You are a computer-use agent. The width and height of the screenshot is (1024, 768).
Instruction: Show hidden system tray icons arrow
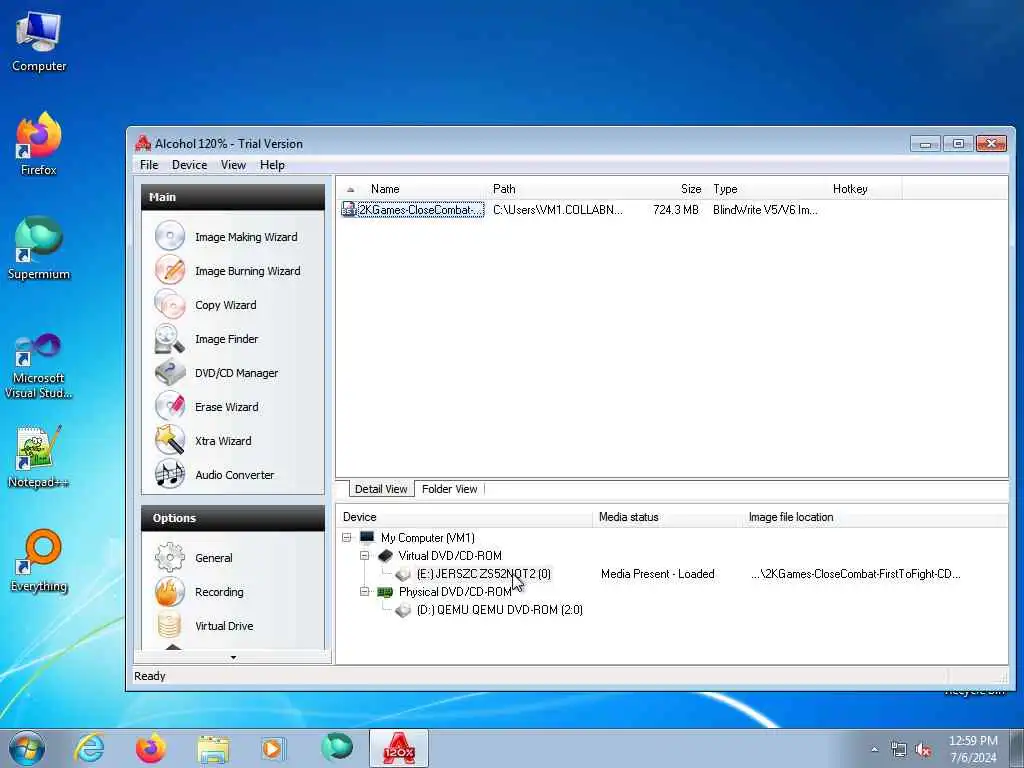(874, 750)
